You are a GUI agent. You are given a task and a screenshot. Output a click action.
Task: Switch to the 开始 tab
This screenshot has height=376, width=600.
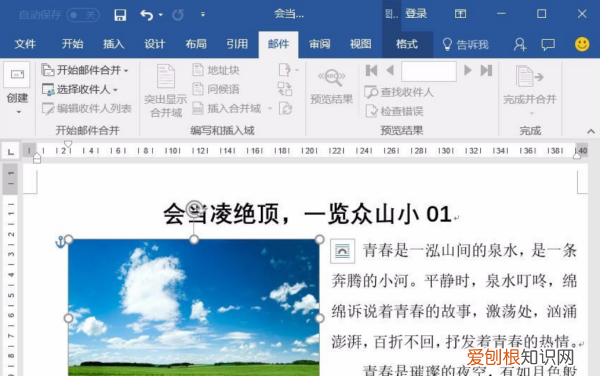pyautogui.click(x=72, y=44)
